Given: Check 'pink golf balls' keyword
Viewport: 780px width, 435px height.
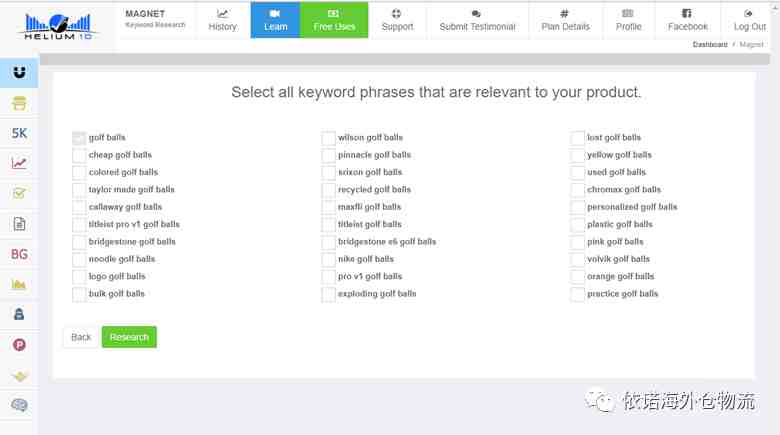Looking at the screenshot, I should click(578, 242).
